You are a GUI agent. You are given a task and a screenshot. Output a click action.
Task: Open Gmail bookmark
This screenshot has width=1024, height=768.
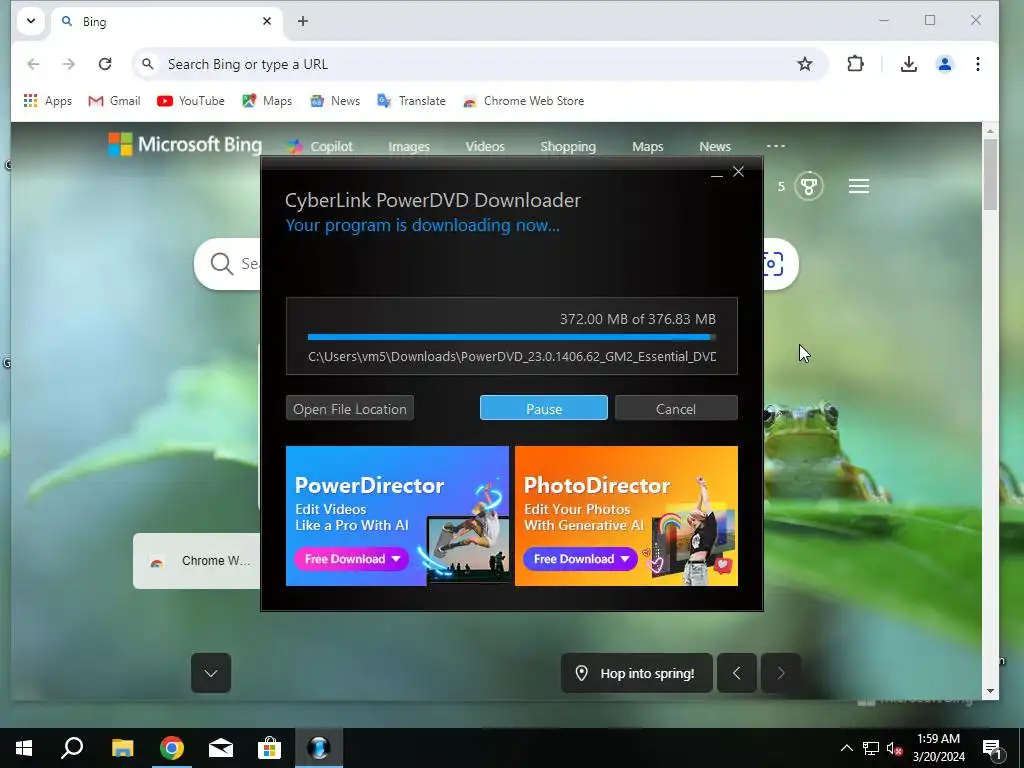pyautogui.click(x=114, y=101)
